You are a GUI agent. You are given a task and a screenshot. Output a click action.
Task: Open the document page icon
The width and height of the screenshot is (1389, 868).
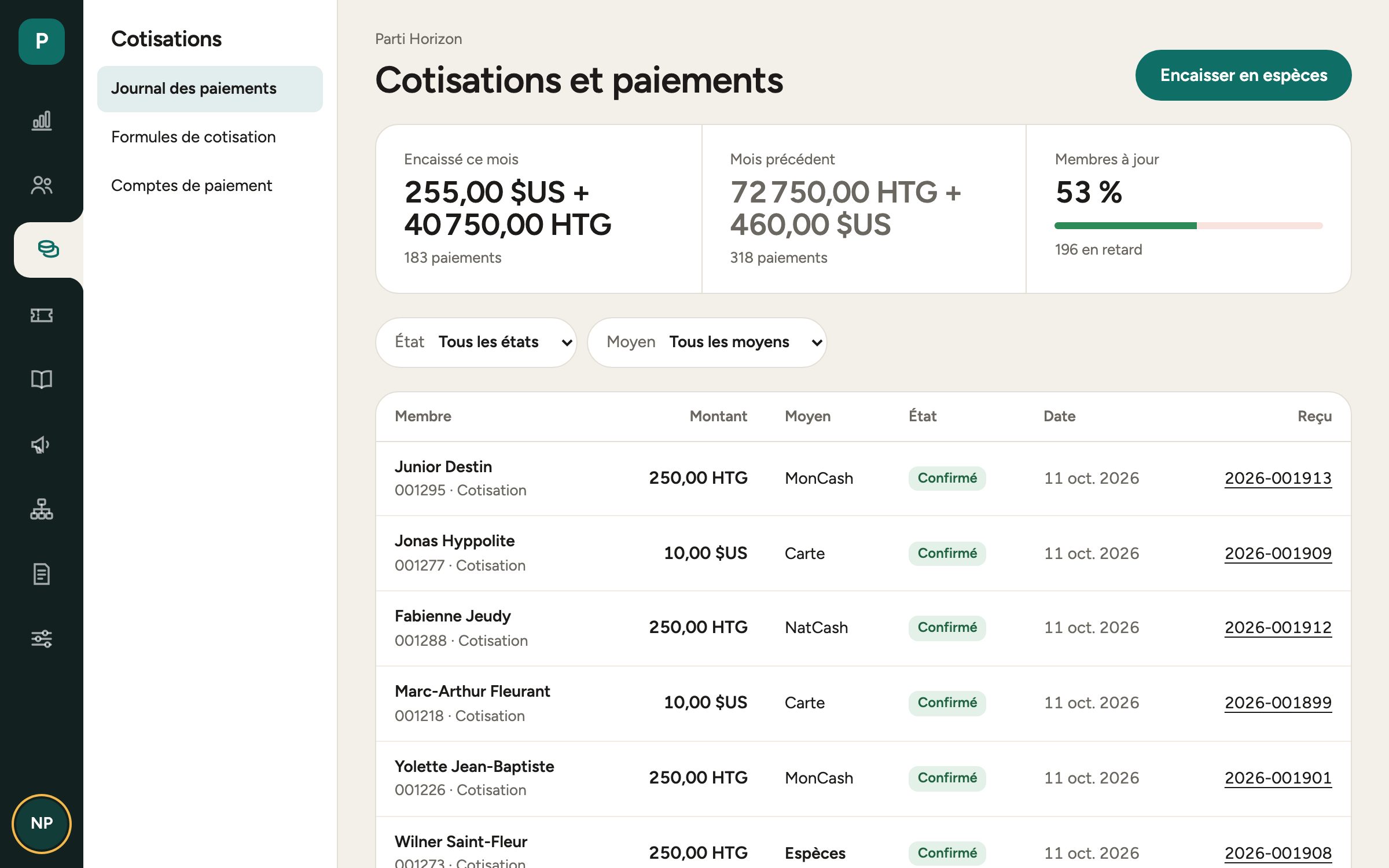tap(42, 574)
